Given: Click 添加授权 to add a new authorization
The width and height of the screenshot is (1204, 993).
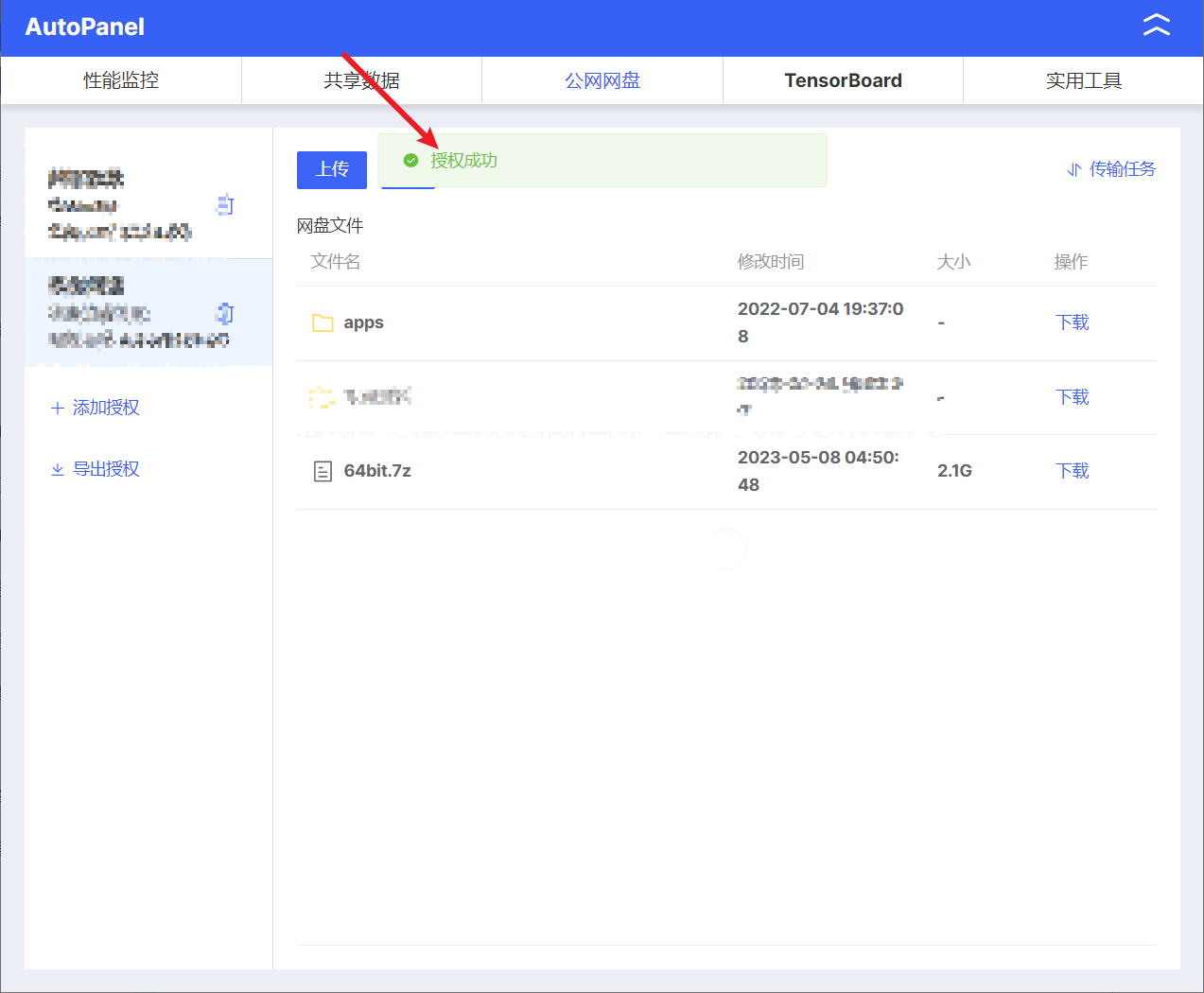Looking at the screenshot, I should point(104,407).
